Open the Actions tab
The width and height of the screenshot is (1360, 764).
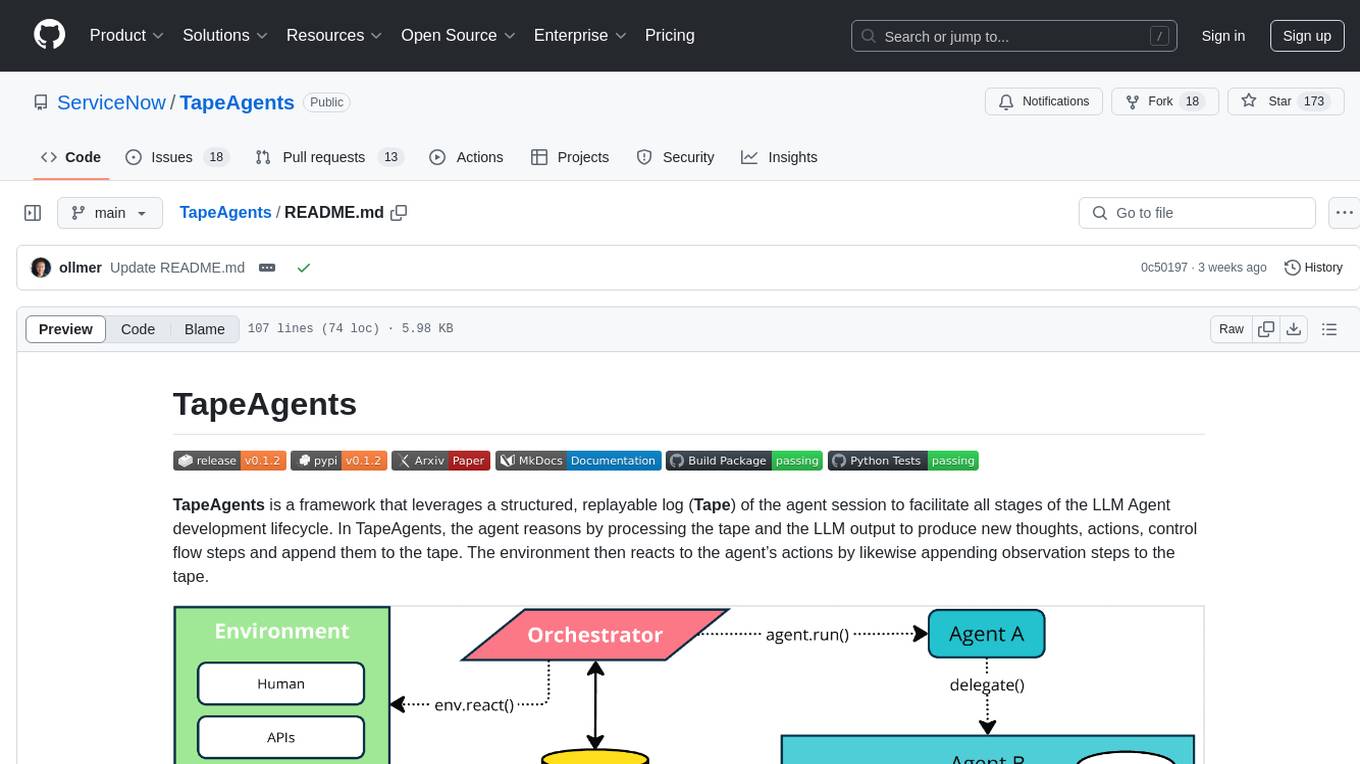pos(466,157)
